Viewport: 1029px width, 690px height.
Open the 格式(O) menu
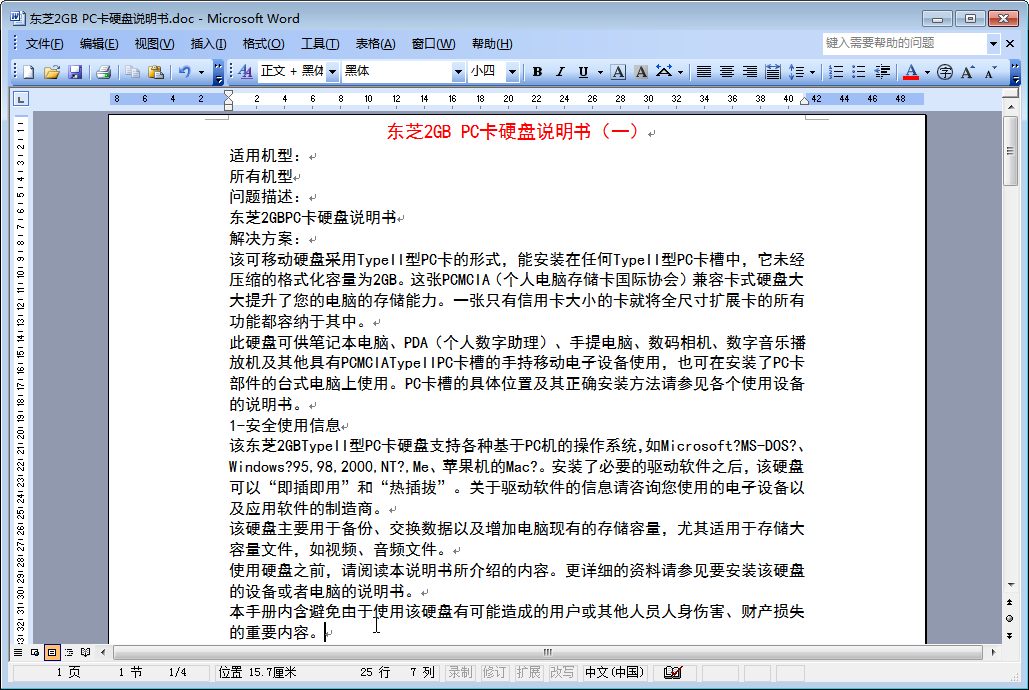pos(263,44)
